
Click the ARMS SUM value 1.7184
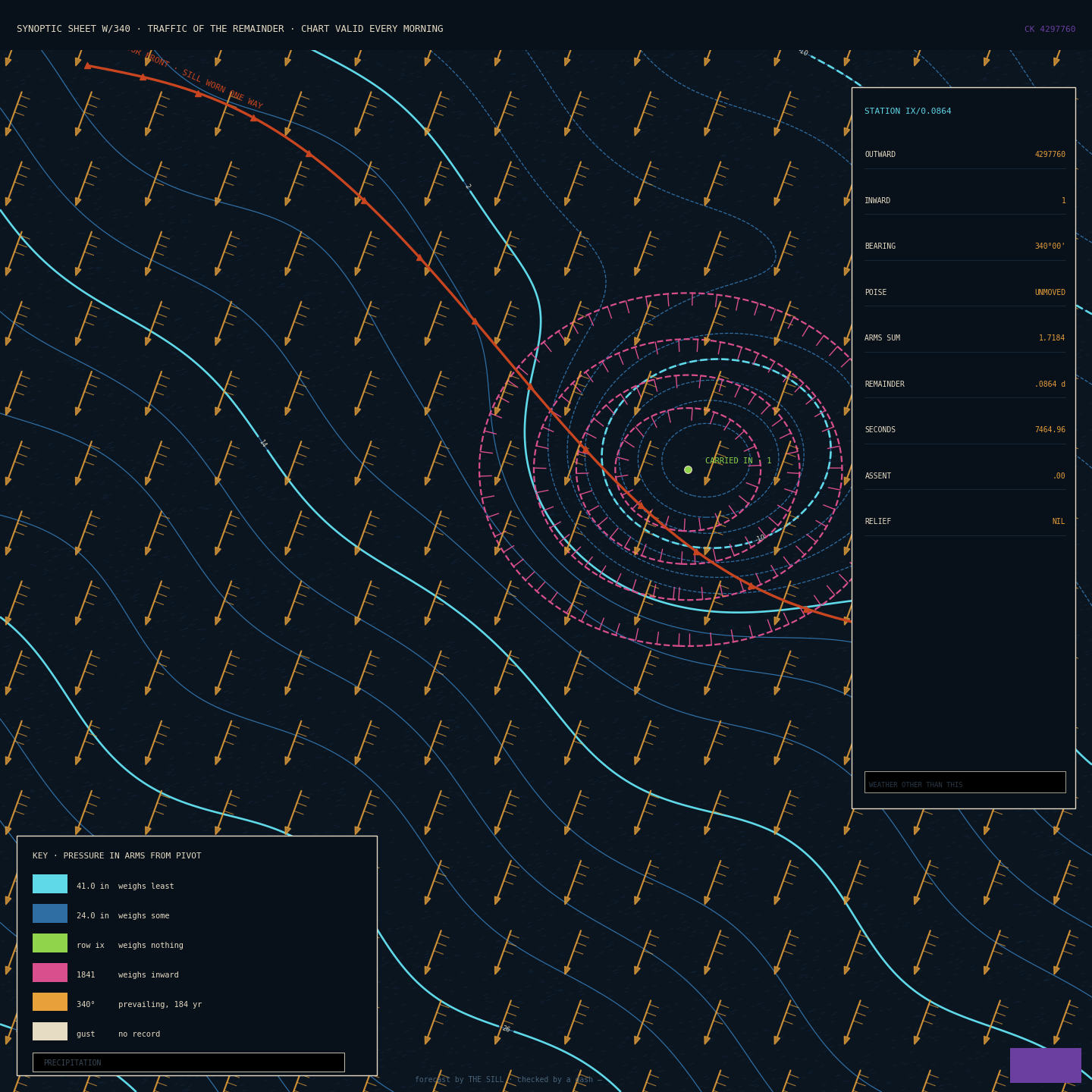coord(1052,338)
